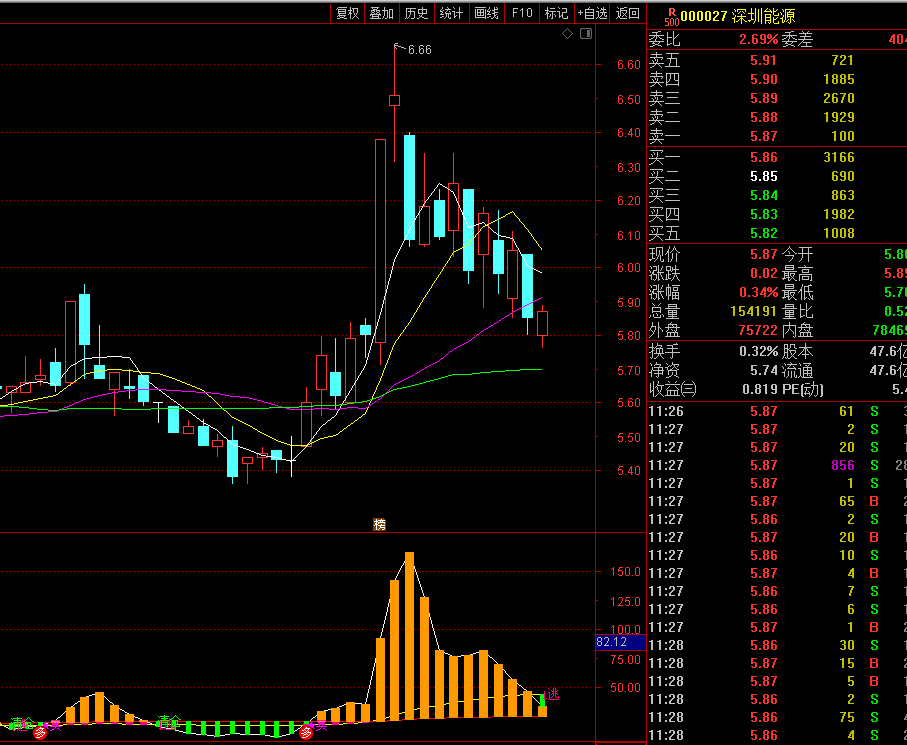The height and width of the screenshot is (745, 907).
Task: Select the 卖四 volume 1885
Action: point(839,79)
